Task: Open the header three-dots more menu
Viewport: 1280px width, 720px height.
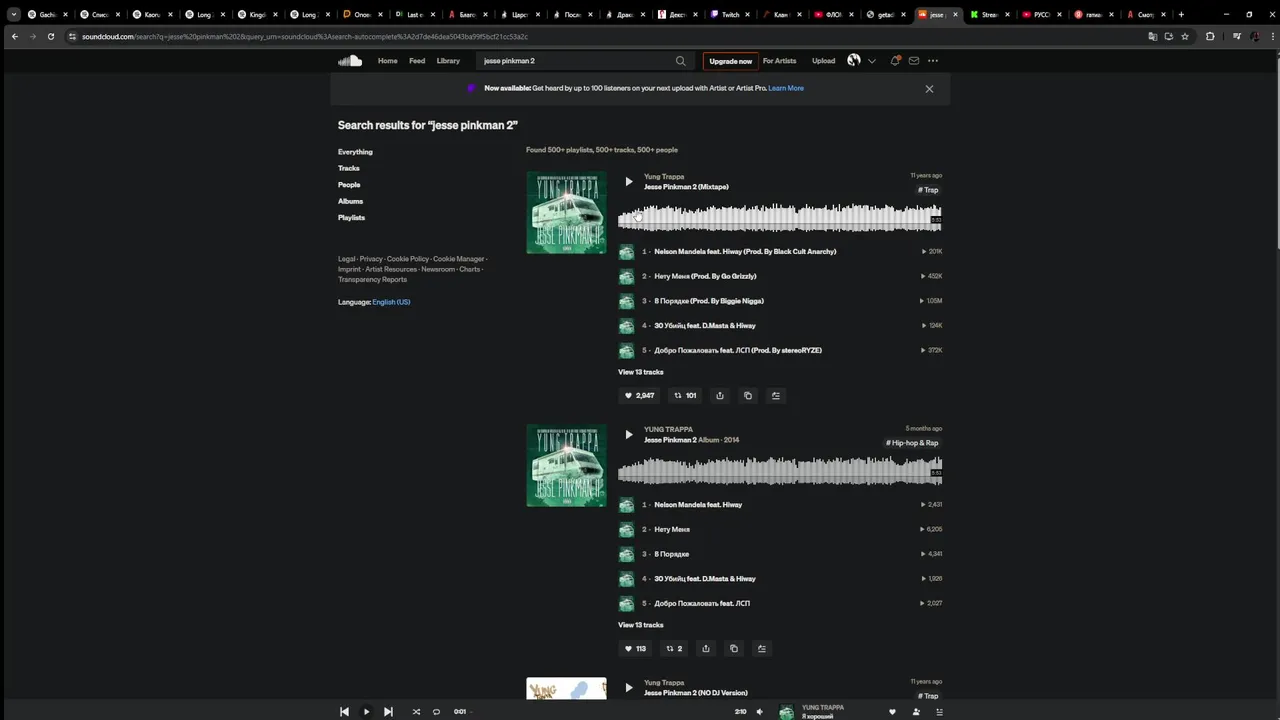Action: click(933, 61)
